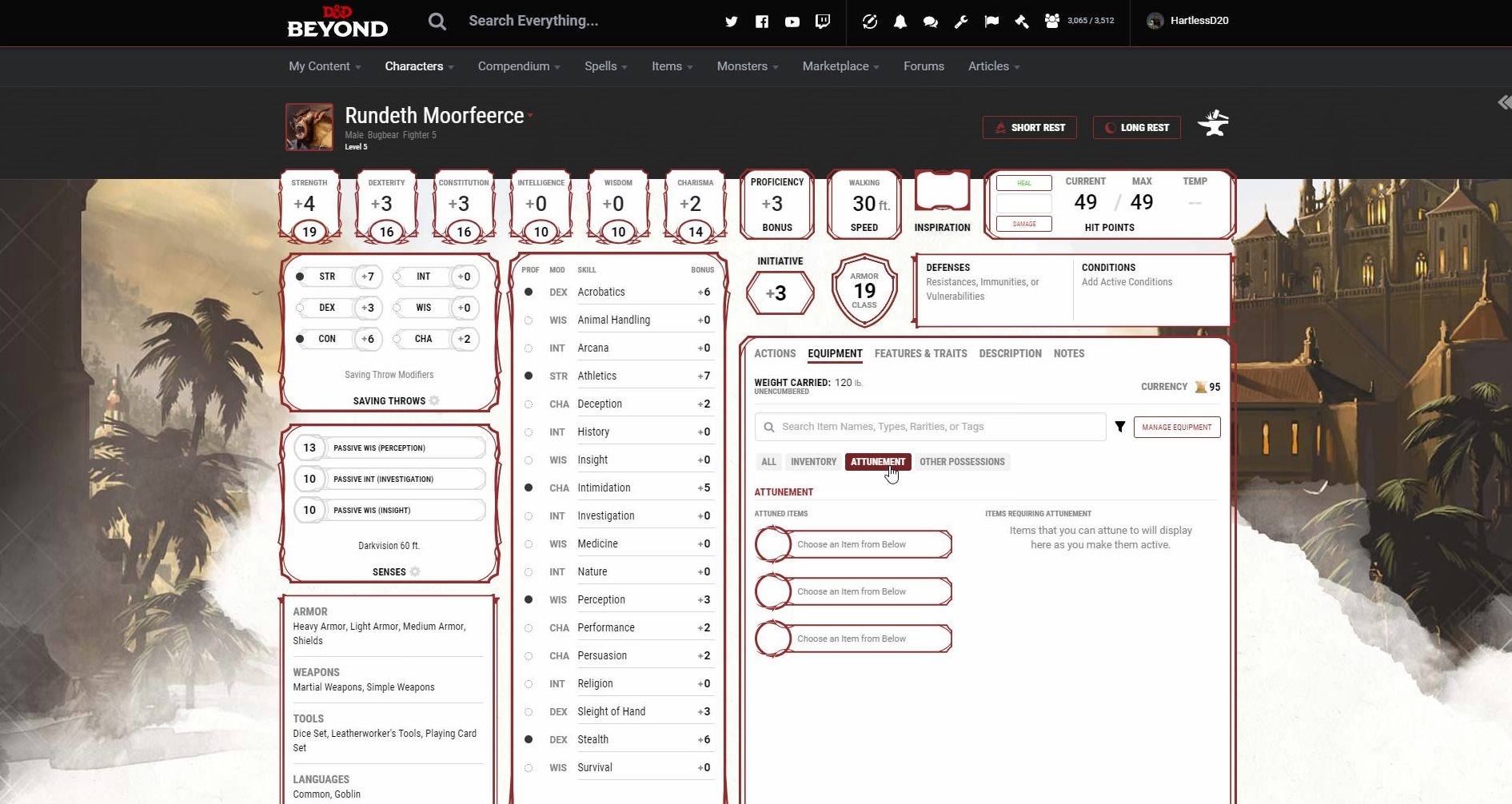The width and height of the screenshot is (1512, 804).
Task: Click Manage Equipment button
Action: tap(1176, 427)
